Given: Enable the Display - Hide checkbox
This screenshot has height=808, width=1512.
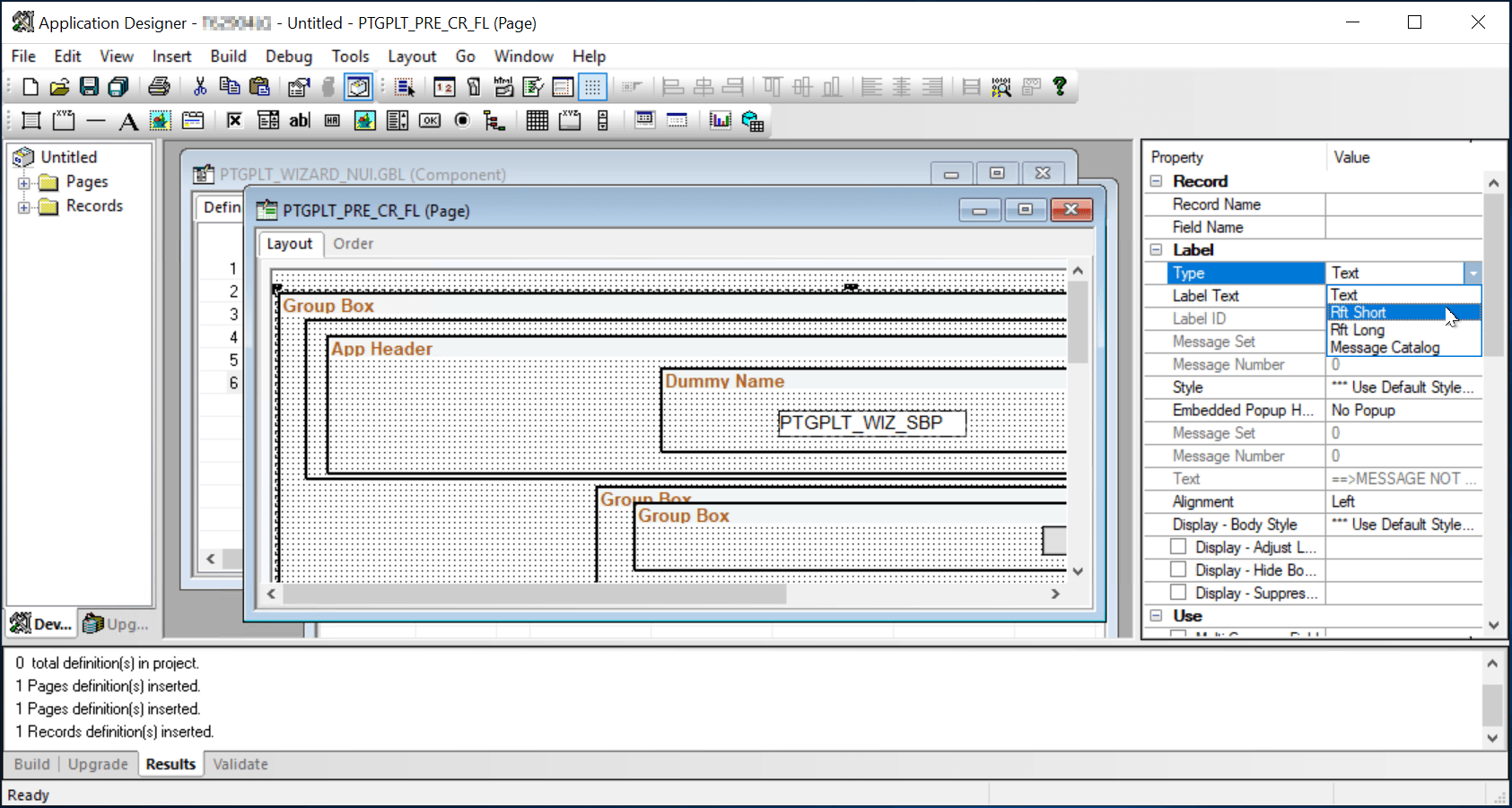Looking at the screenshot, I should point(1178,569).
